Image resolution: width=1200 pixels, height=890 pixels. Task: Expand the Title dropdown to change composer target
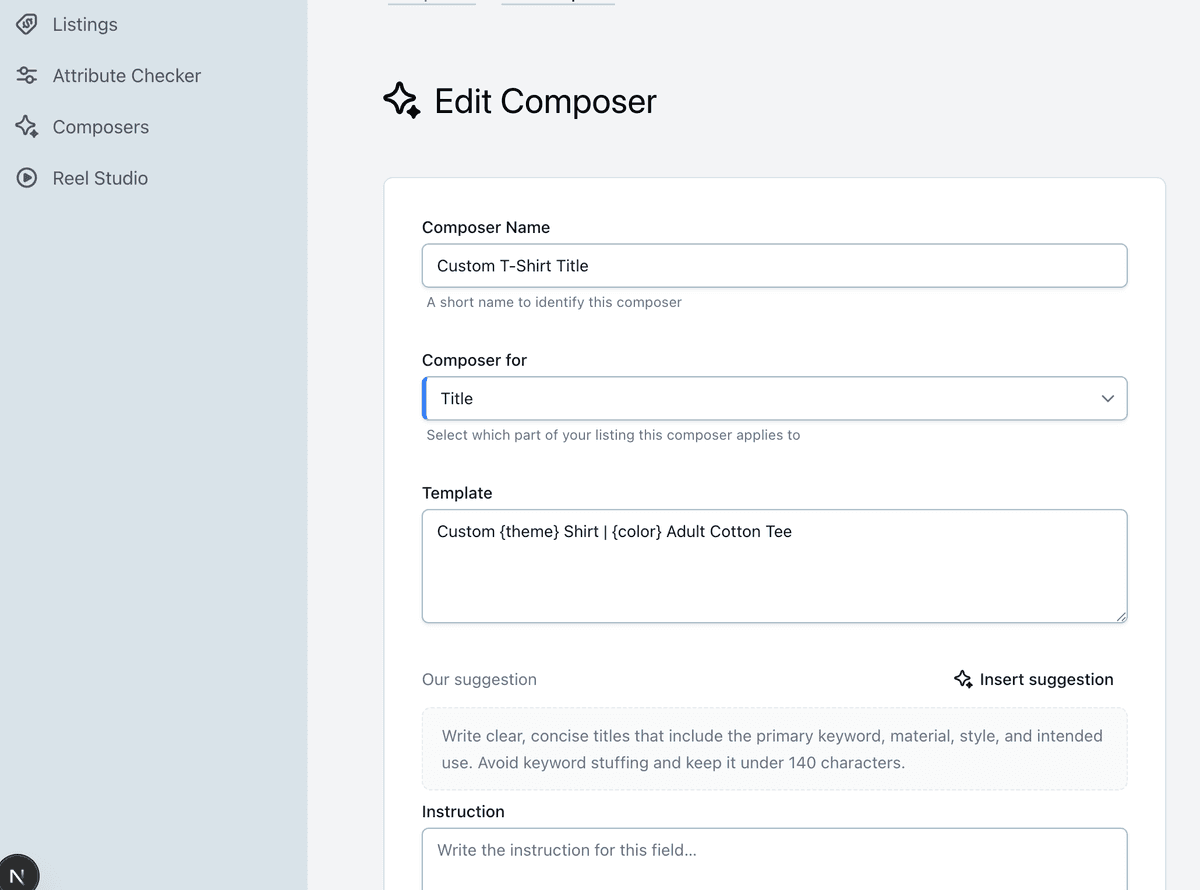(775, 398)
